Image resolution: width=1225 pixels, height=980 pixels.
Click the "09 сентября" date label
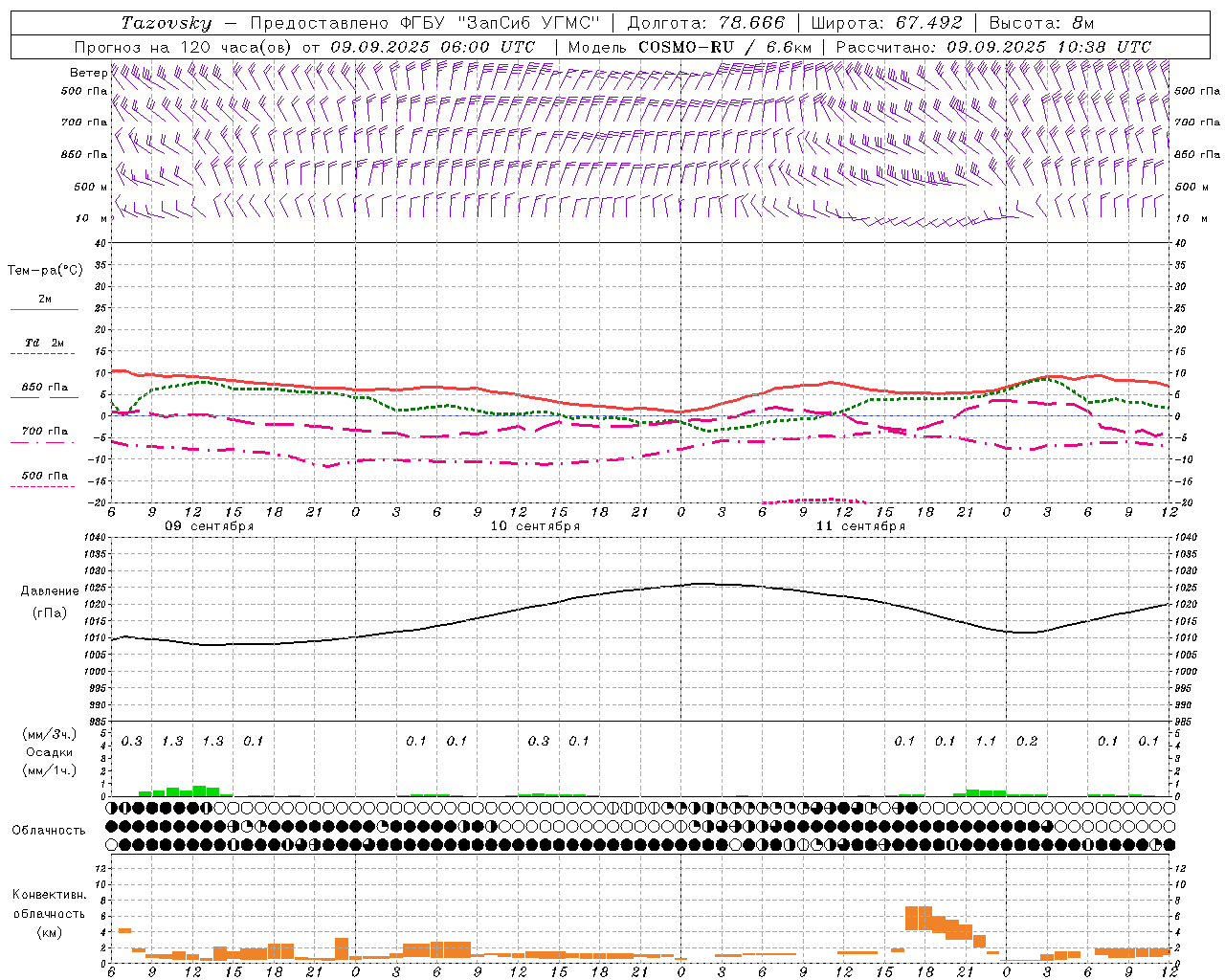[210, 526]
